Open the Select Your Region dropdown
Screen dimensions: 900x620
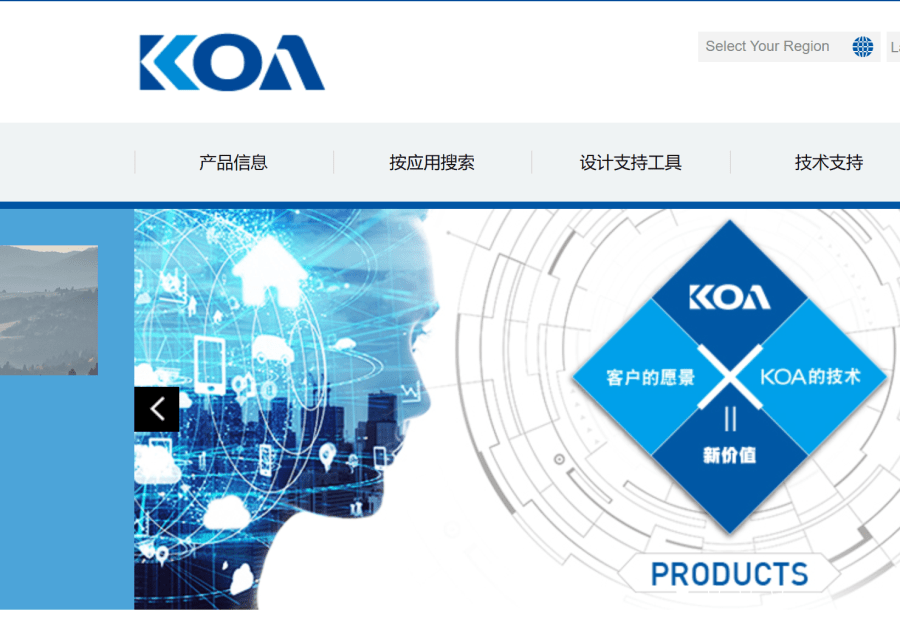click(x=789, y=46)
